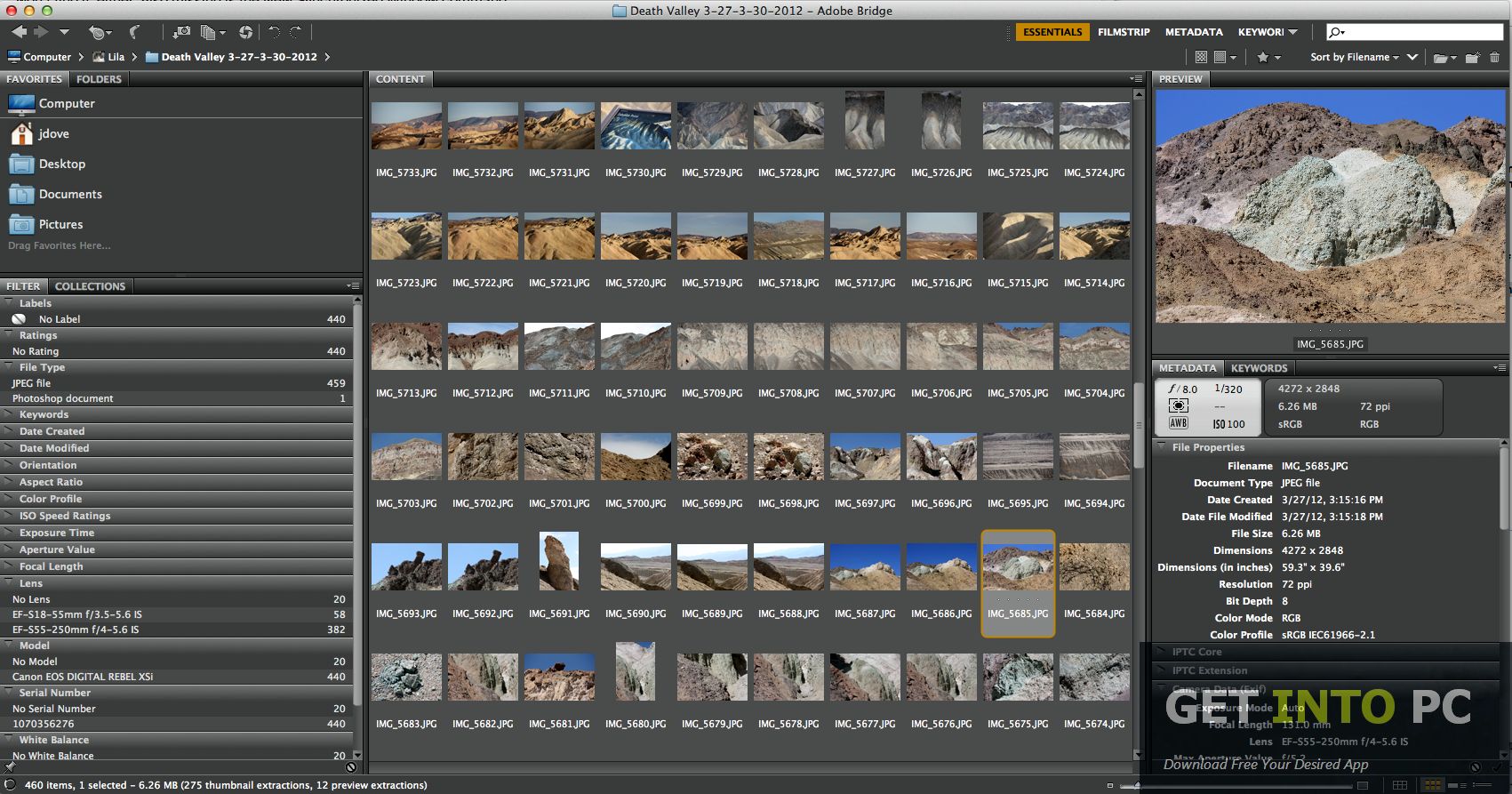The image size is (1512, 794).
Task: Toggle Canon EOS DIGITAL REBEL XSi filter
Action: pyautogui.click(x=178, y=677)
